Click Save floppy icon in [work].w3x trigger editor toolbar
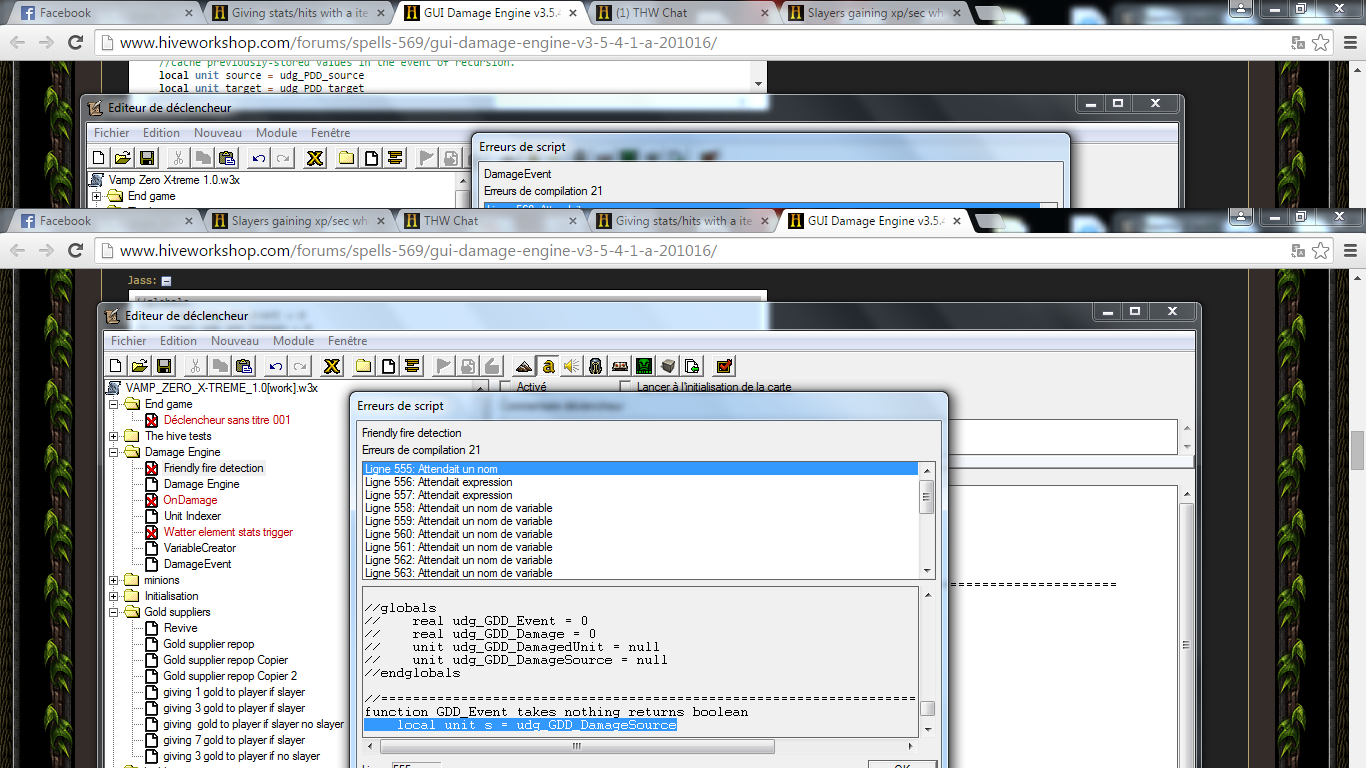The width and height of the screenshot is (1366, 768). (x=163, y=366)
